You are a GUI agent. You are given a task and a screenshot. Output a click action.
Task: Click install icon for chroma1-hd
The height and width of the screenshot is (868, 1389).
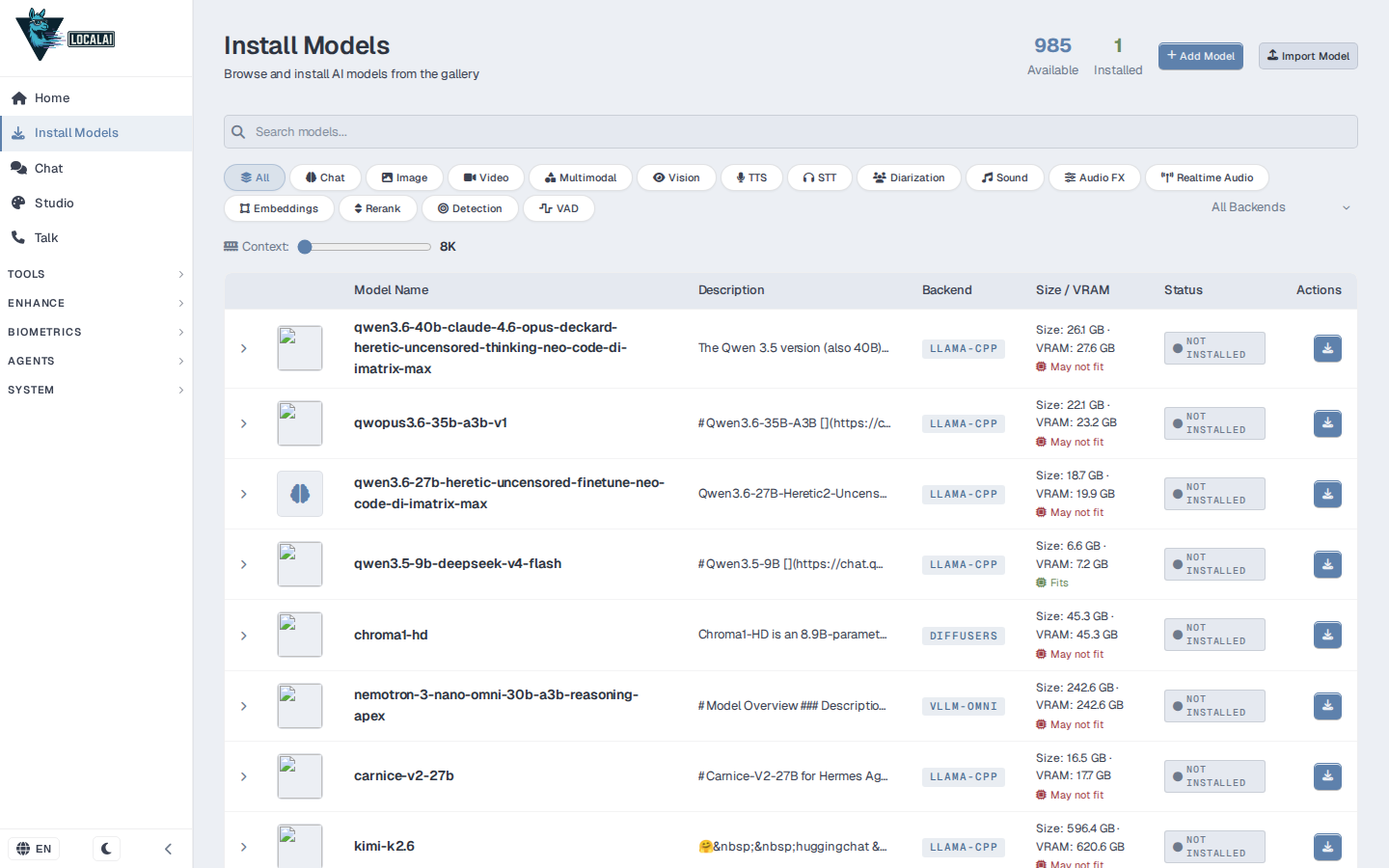1327,635
